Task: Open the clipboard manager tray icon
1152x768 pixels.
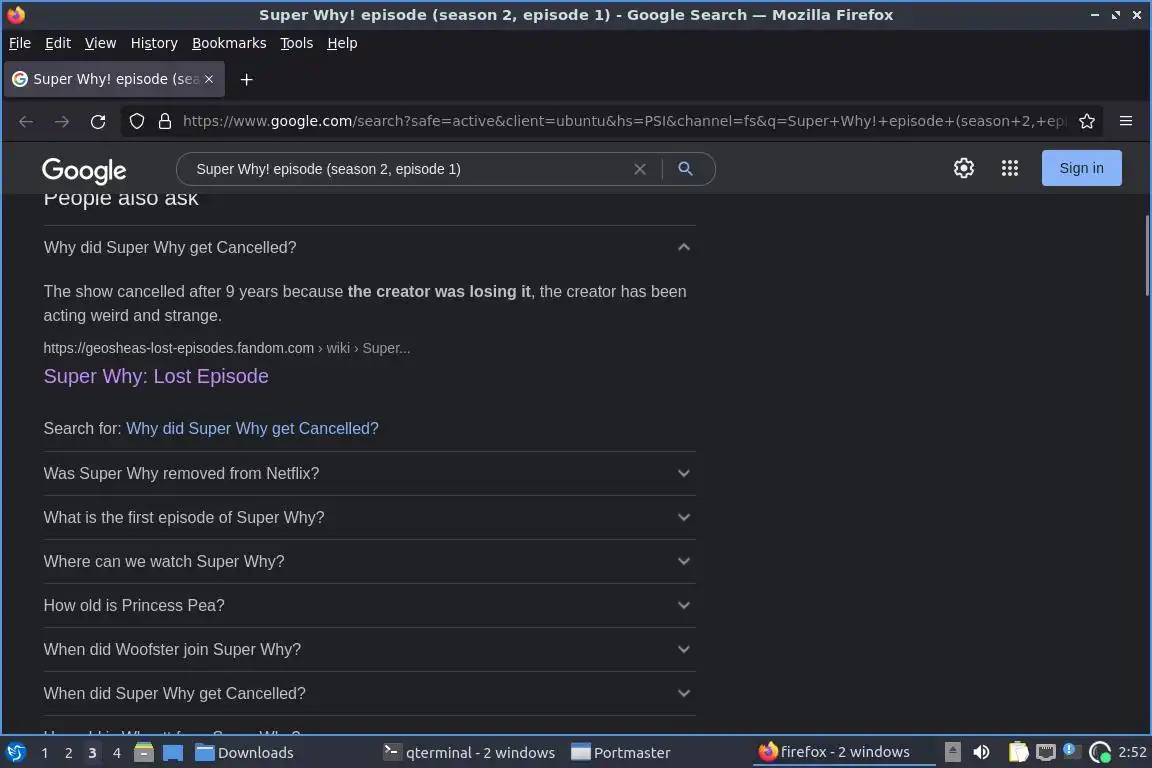Action: point(1018,752)
